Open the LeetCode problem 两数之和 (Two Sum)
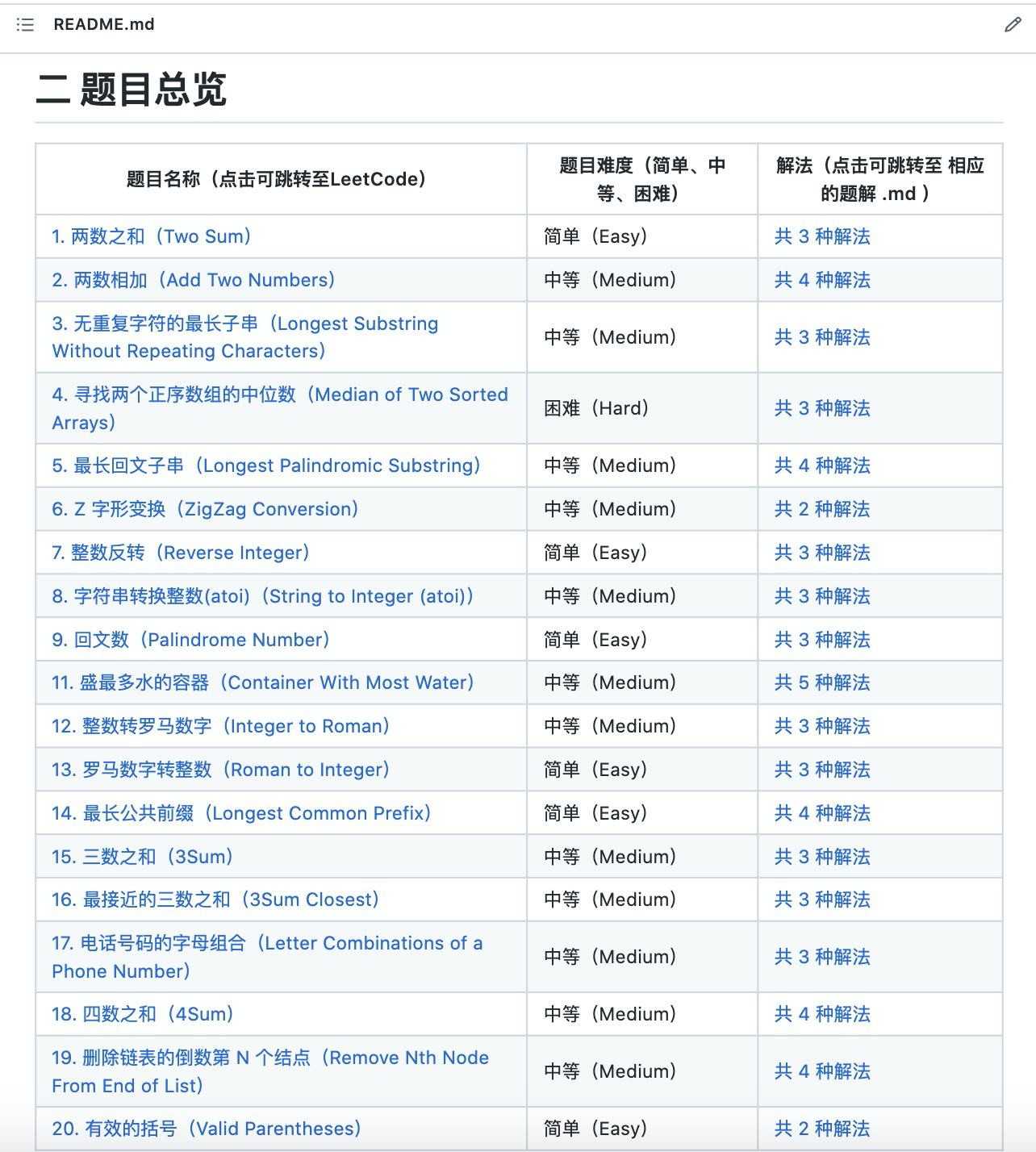This screenshot has height=1152, width=1036. click(152, 236)
